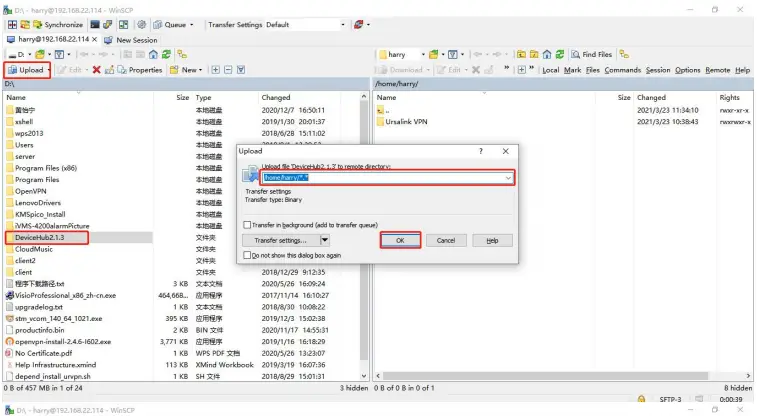
Task: Go to local home directory icon
Action: click(153, 55)
